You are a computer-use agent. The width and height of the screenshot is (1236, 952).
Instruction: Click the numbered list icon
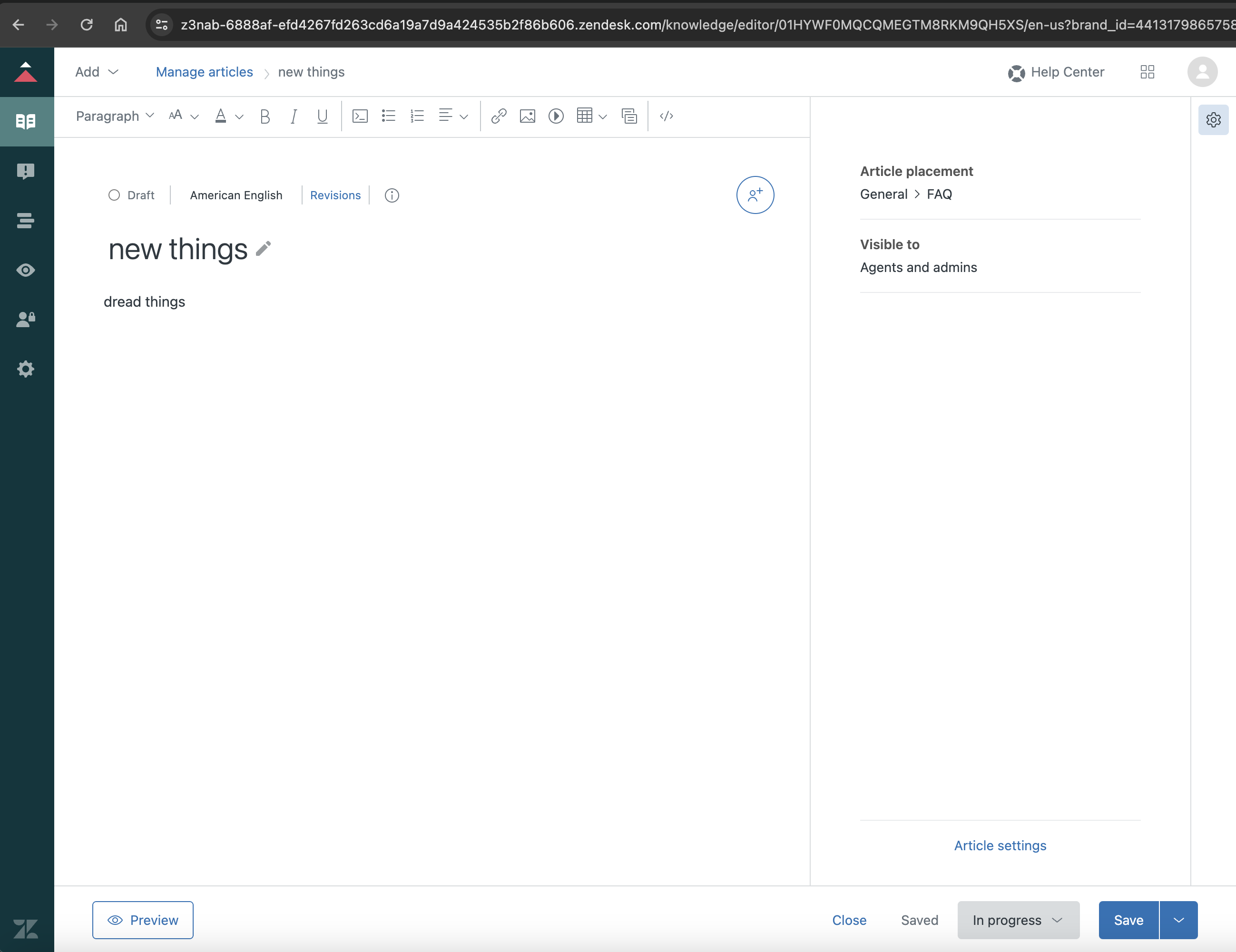point(417,116)
